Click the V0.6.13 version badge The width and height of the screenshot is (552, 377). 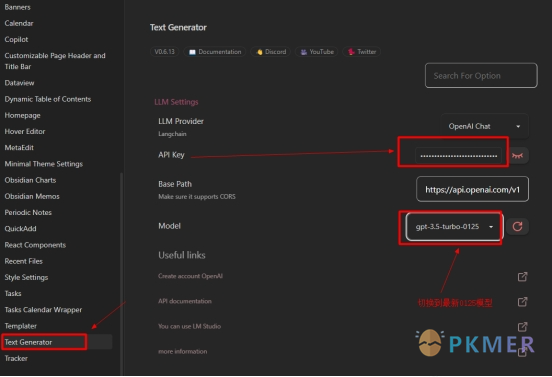point(164,52)
